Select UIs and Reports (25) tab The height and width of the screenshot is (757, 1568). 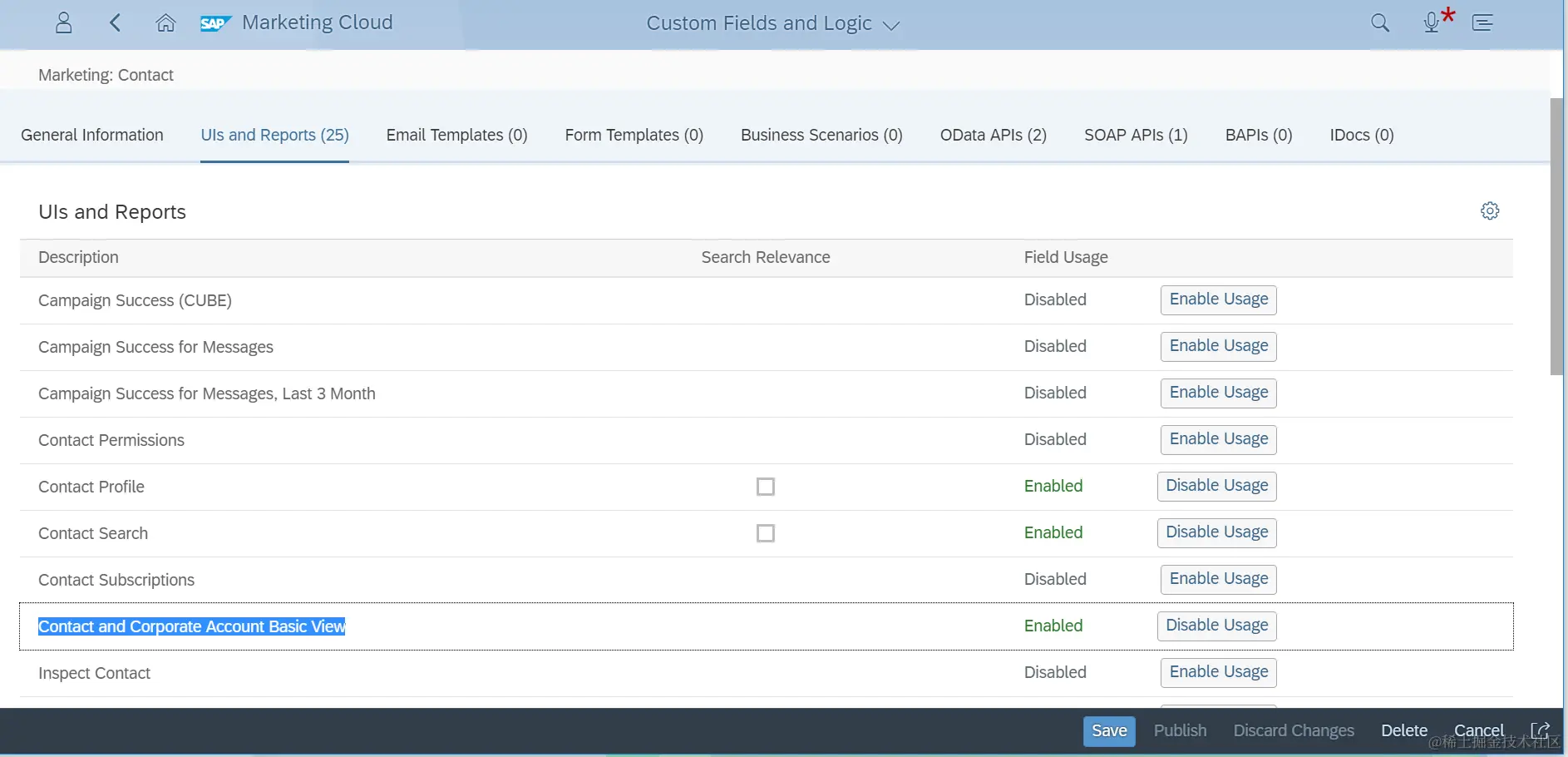click(x=274, y=135)
